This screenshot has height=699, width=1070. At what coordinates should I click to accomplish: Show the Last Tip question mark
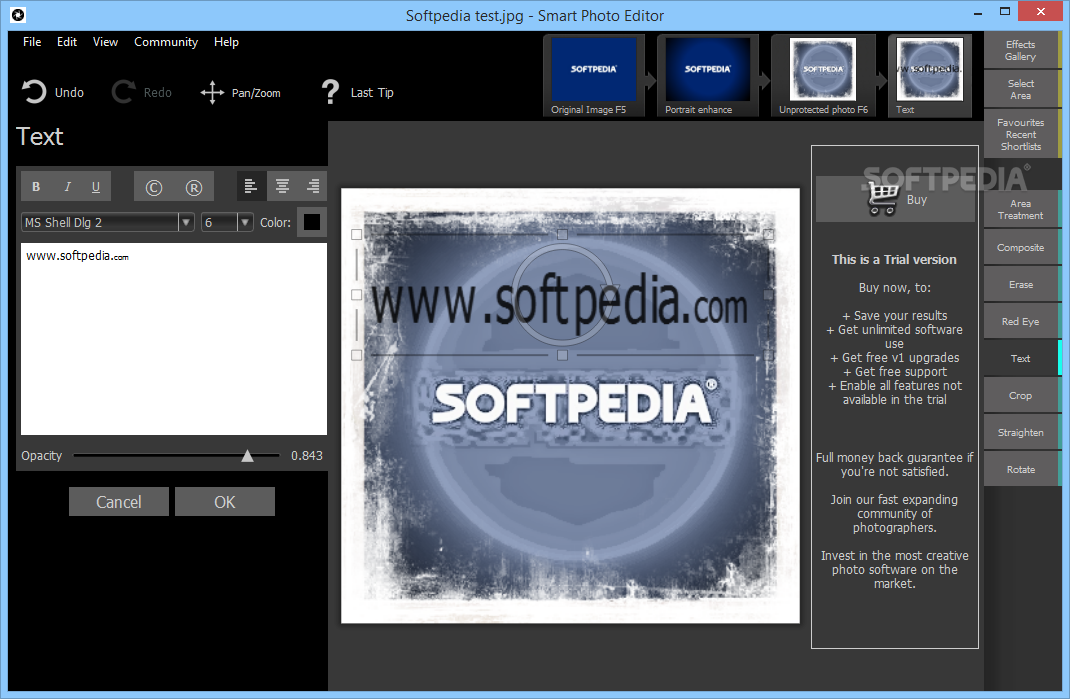coord(330,91)
